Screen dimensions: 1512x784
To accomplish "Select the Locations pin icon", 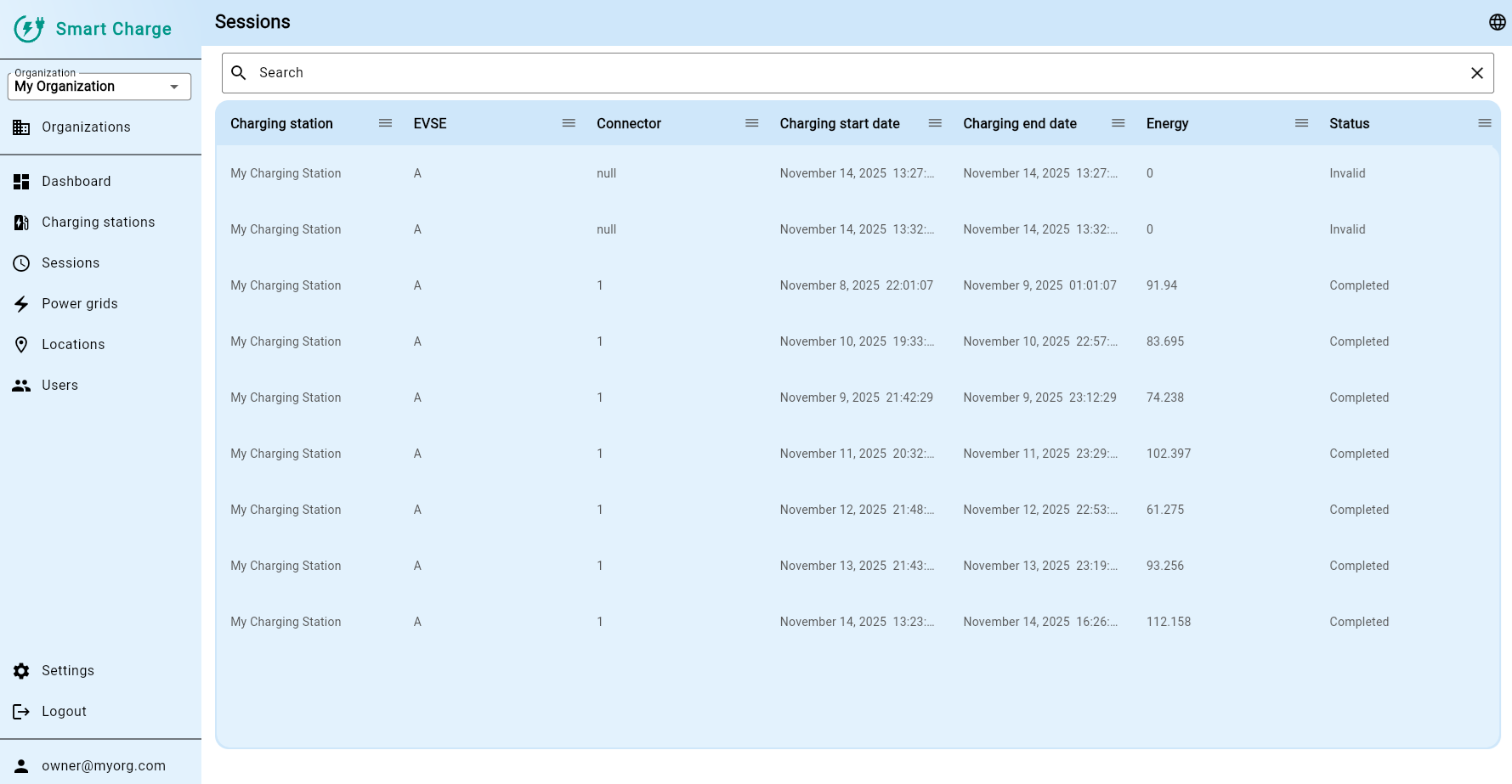I will [x=21, y=344].
